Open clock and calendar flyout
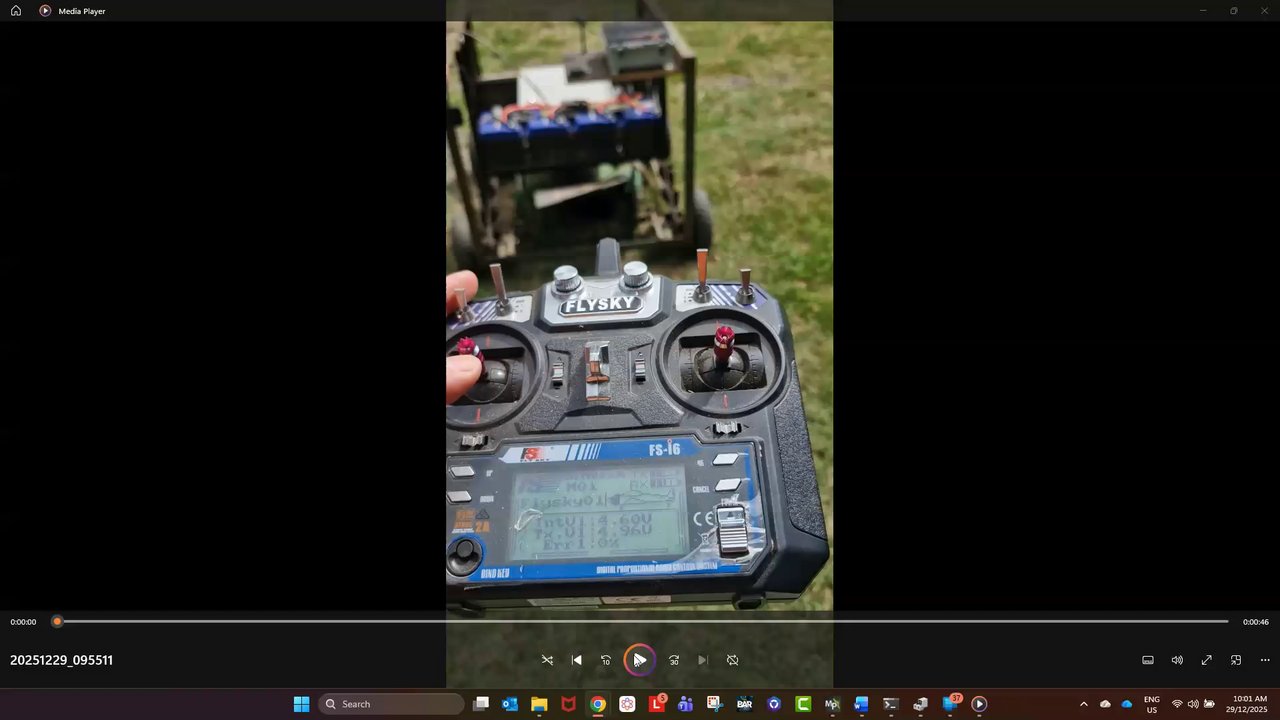The width and height of the screenshot is (1280, 720). pyautogui.click(x=1247, y=704)
